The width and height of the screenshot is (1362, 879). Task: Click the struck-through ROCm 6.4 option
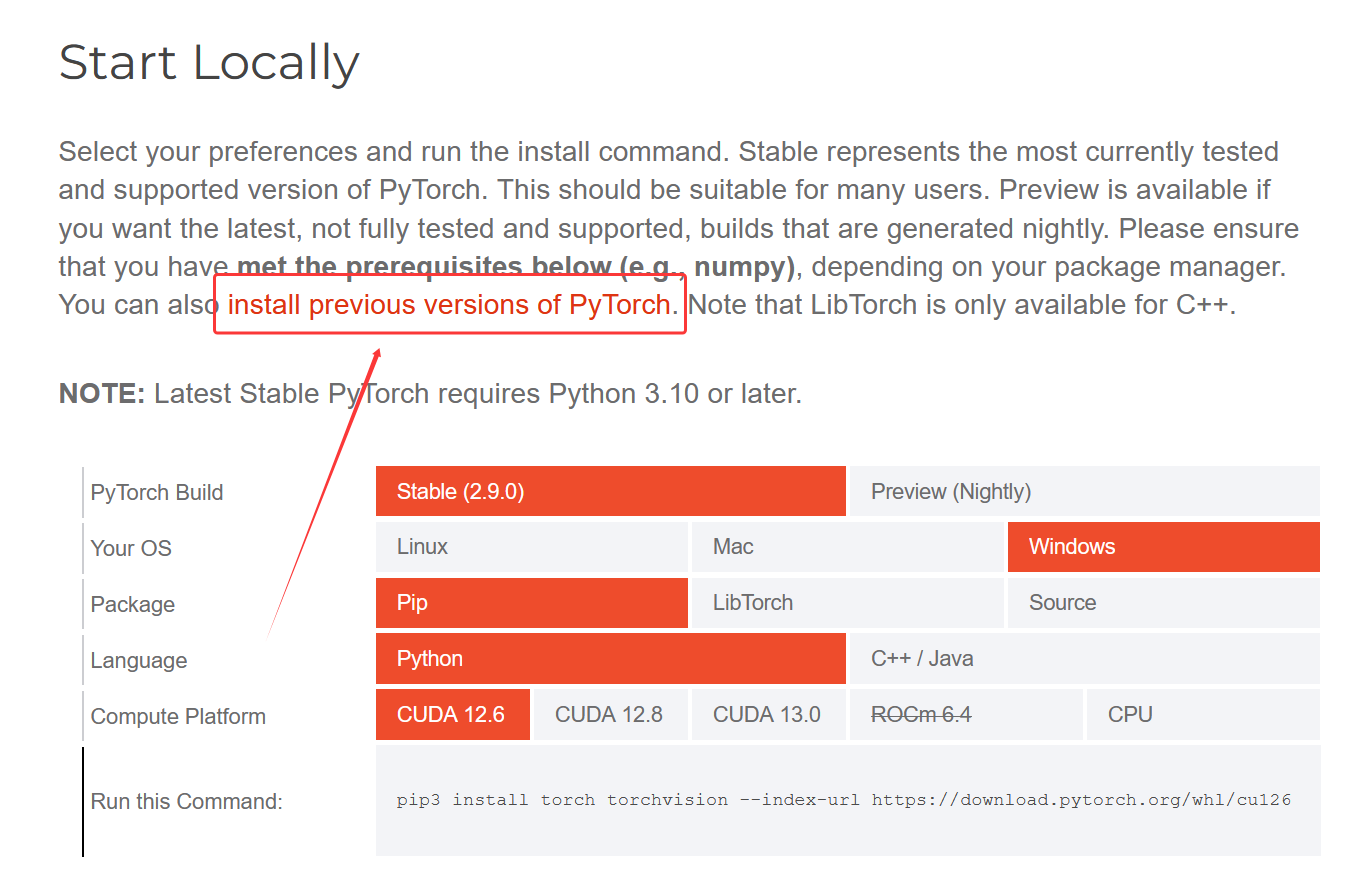[966, 715]
